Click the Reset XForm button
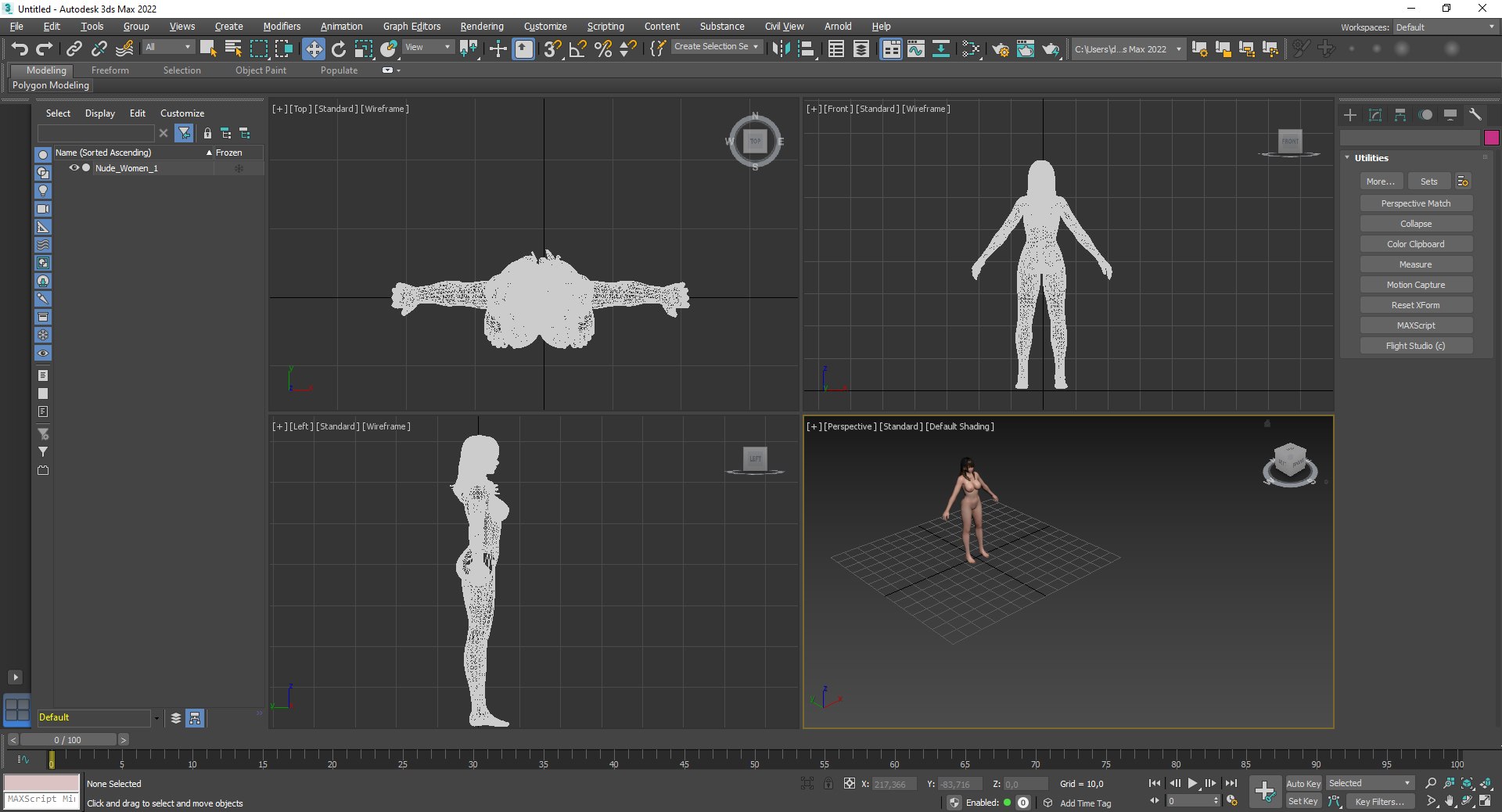Image resolution: width=1502 pixels, height=812 pixels. coord(1415,305)
